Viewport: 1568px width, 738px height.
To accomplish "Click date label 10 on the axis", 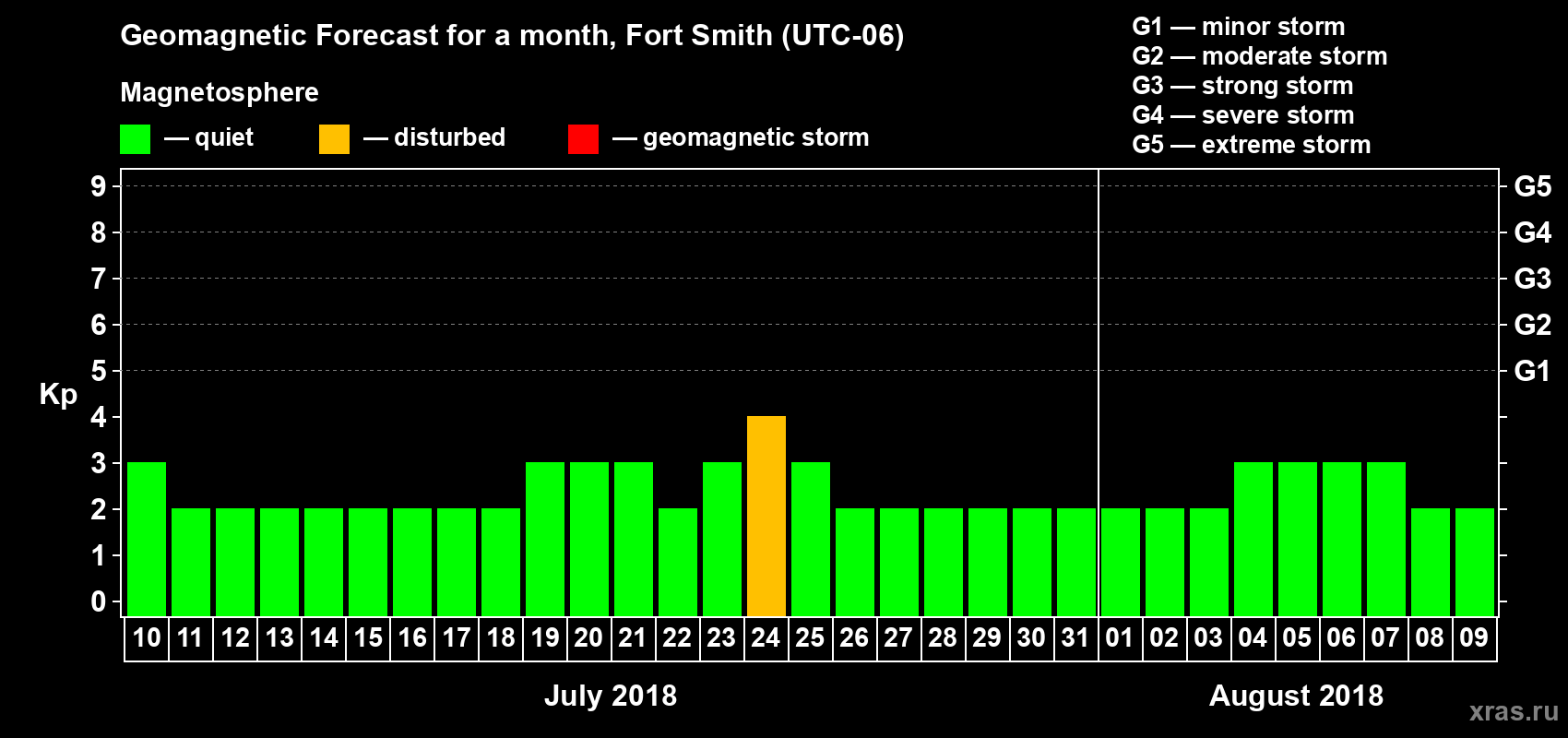I will [147, 638].
